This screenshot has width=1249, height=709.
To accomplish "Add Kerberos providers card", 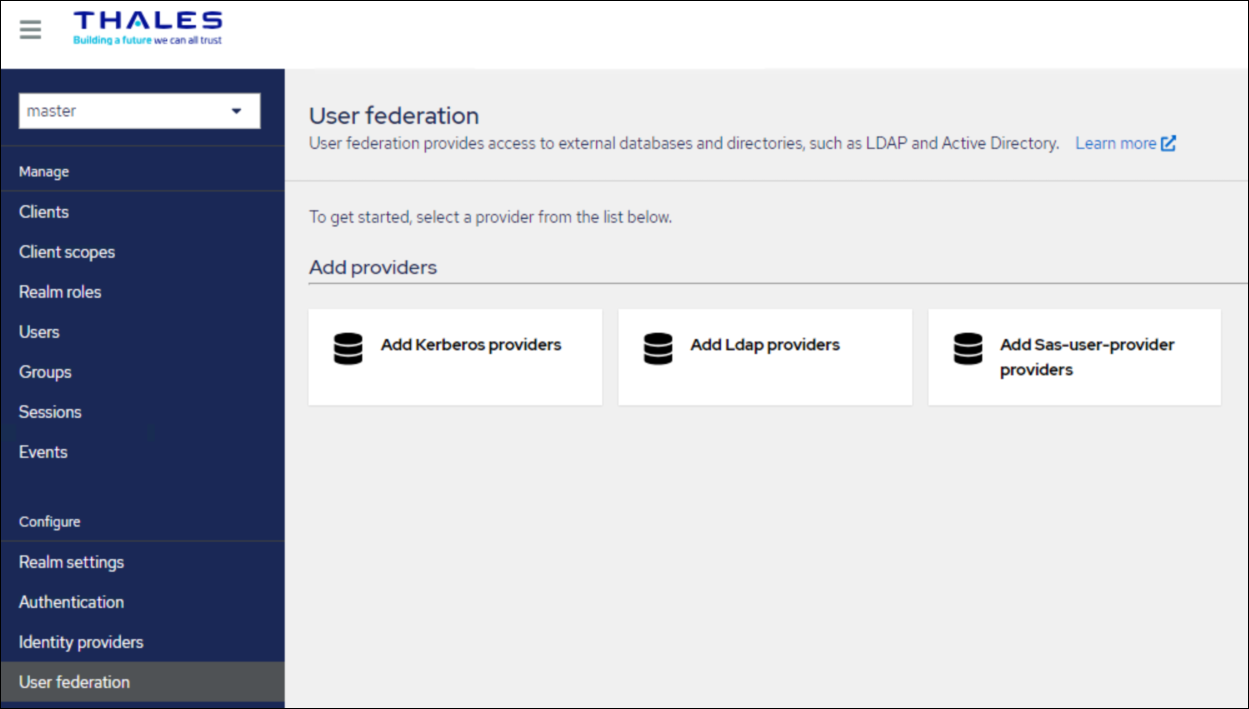I will click(x=455, y=357).
